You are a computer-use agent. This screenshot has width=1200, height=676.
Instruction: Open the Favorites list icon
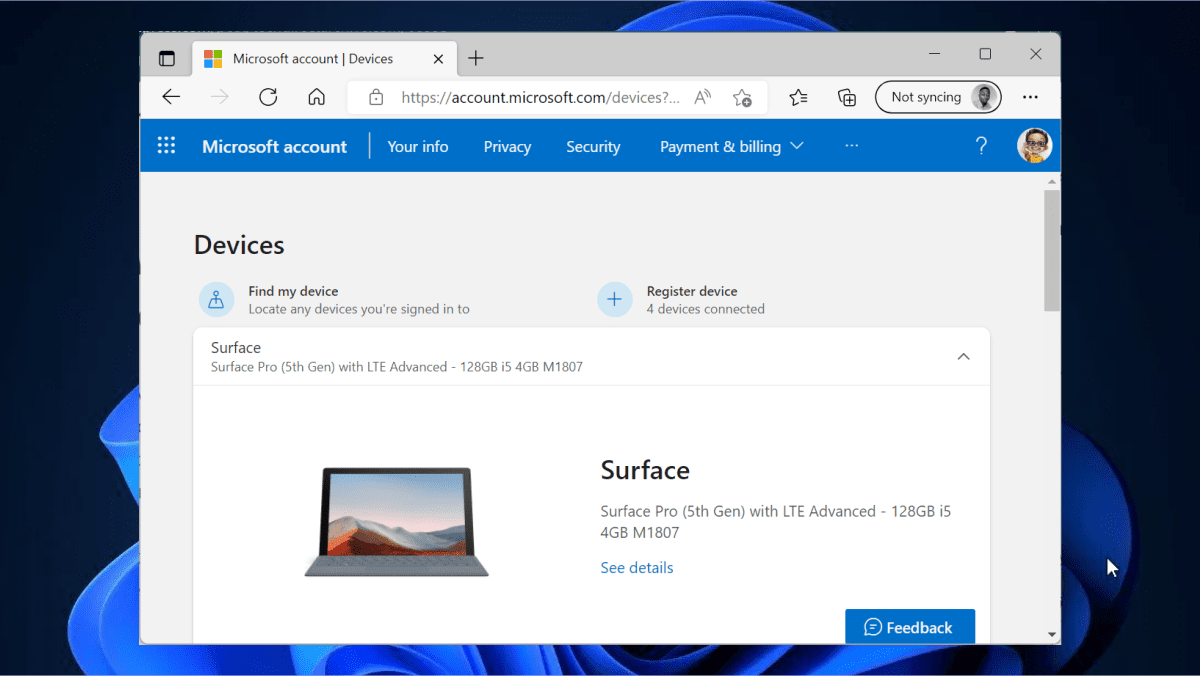[798, 97]
